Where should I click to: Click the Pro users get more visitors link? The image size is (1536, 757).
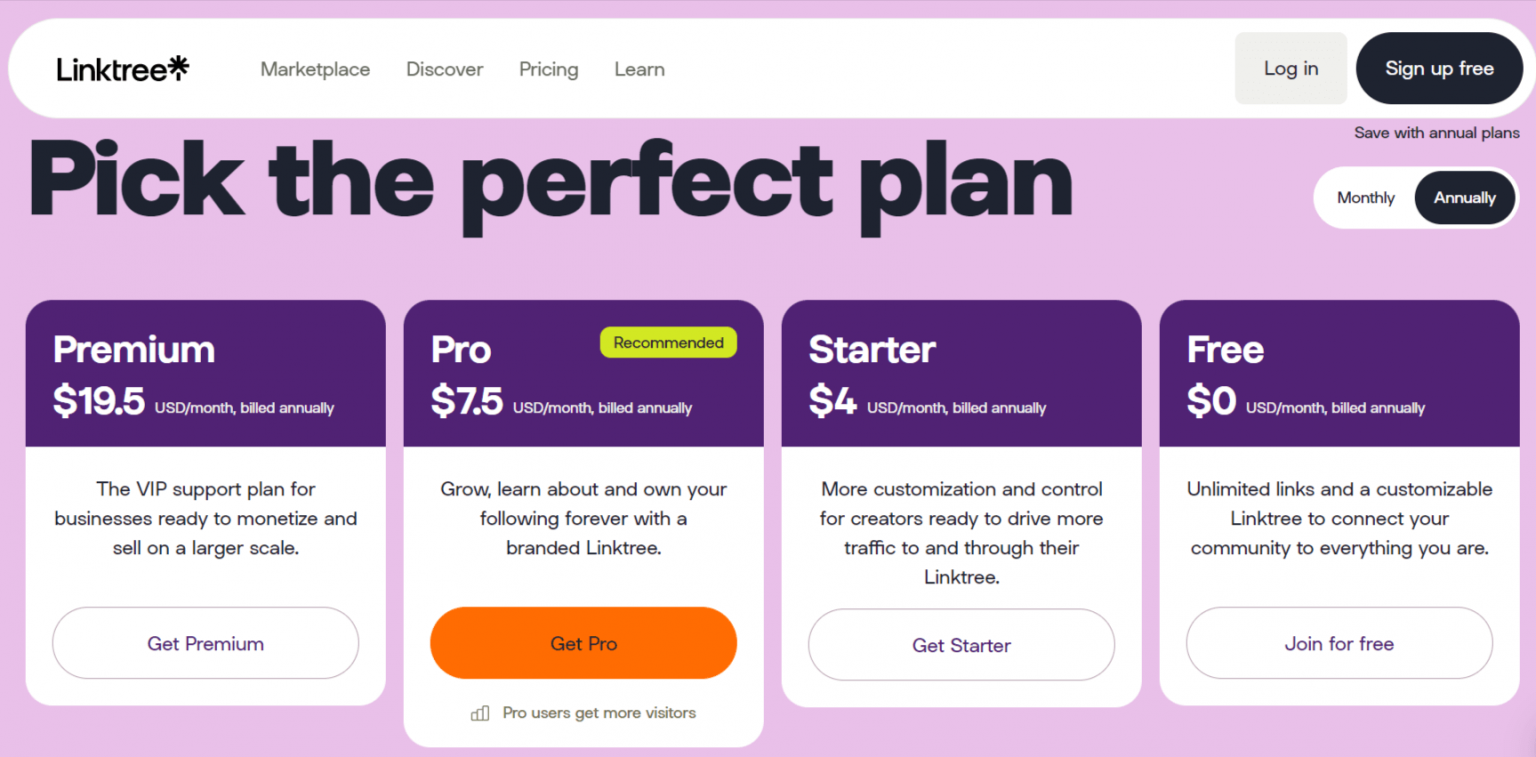click(599, 713)
